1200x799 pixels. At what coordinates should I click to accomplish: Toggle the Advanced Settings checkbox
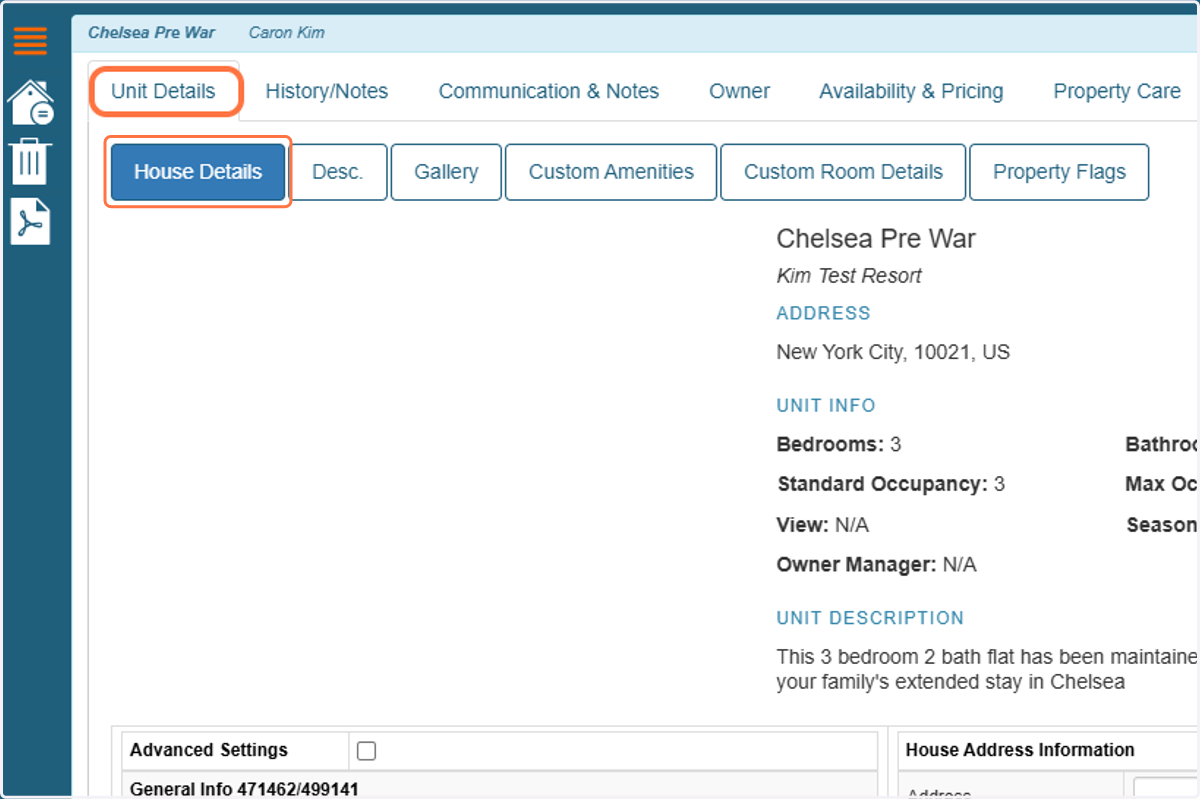pyautogui.click(x=366, y=751)
